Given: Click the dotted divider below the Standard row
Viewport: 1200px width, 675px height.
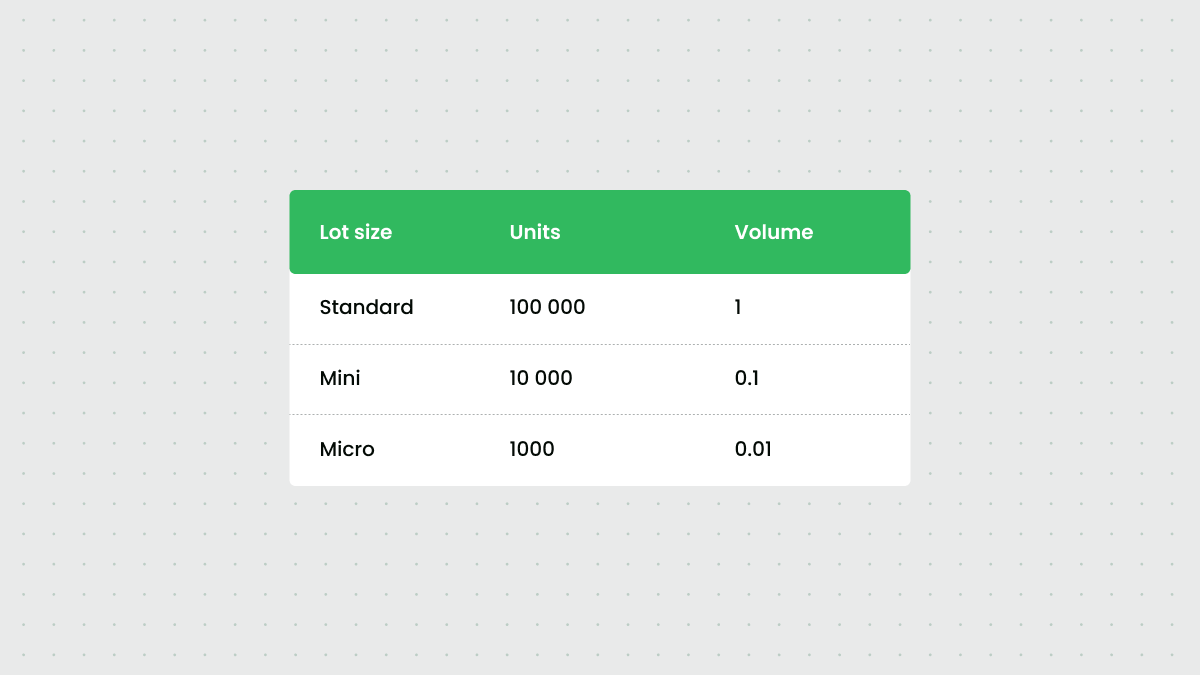Looking at the screenshot, I should 600,344.
